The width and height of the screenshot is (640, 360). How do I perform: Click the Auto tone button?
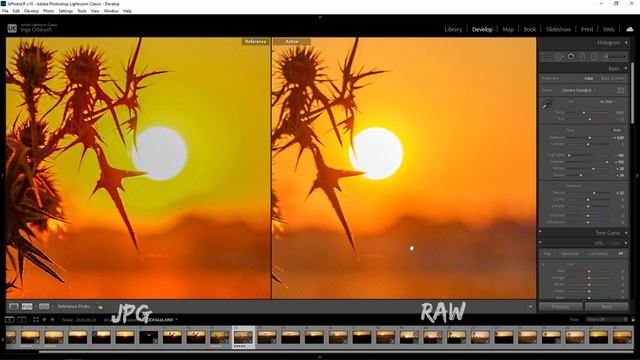(x=617, y=130)
